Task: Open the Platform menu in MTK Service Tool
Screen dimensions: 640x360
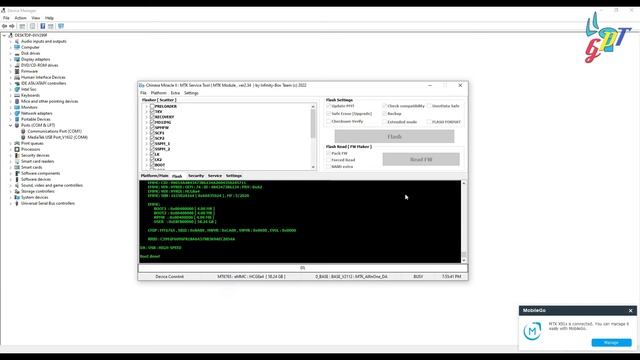Action: click(158, 93)
